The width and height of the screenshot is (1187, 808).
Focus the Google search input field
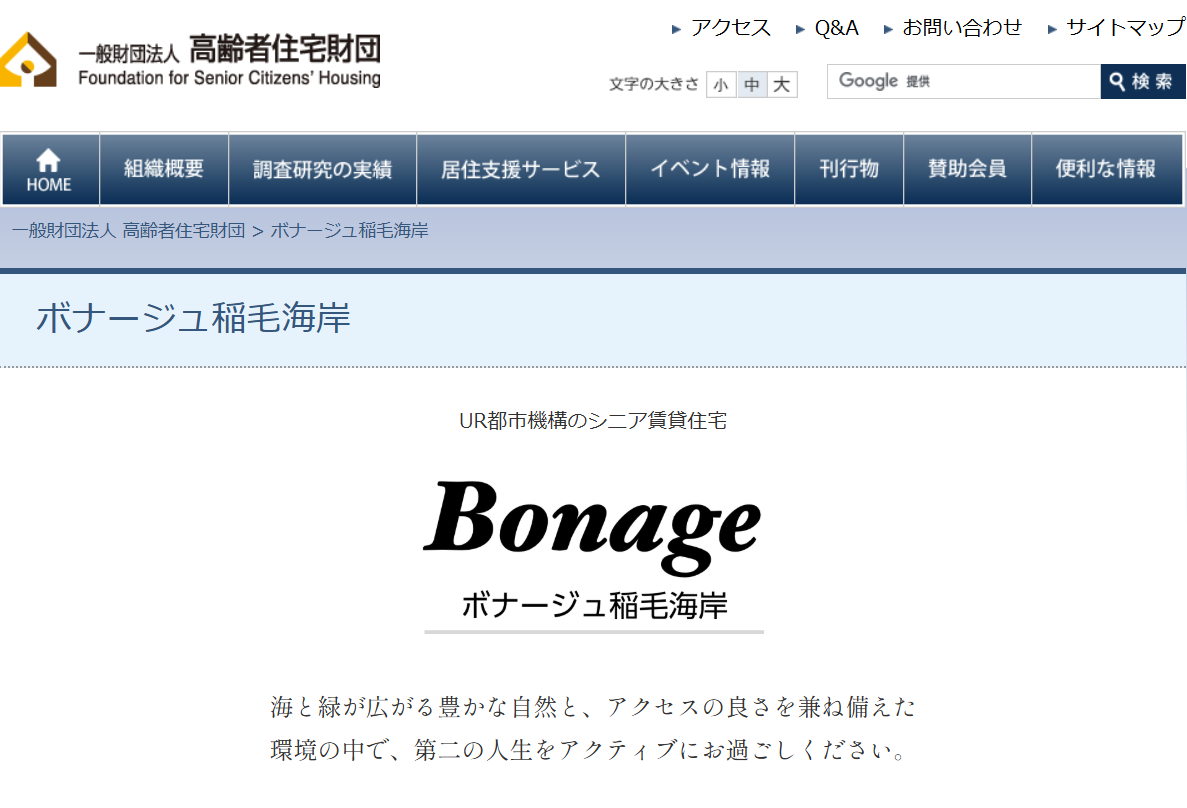tap(964, 81)
